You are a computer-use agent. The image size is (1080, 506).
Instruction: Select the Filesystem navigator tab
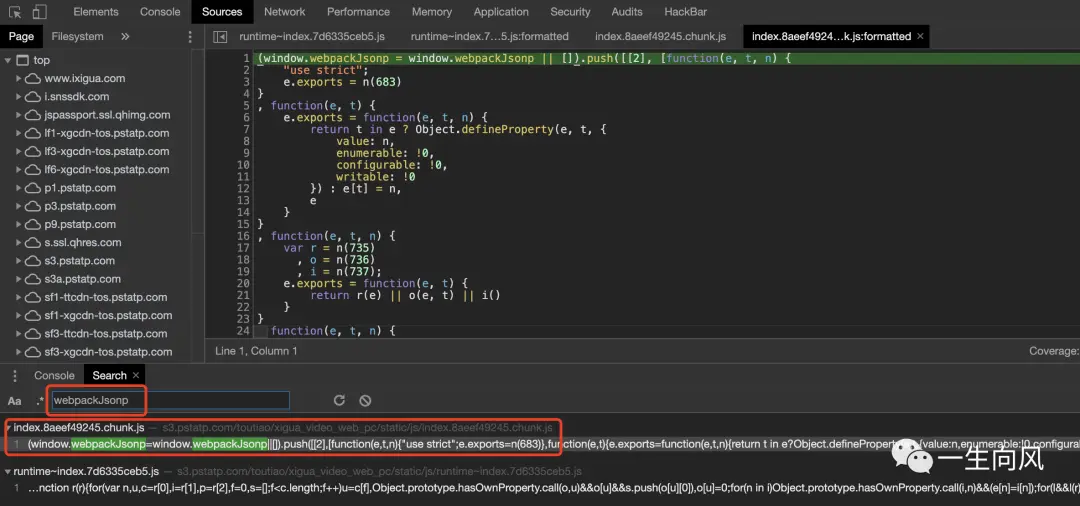click(x=77, y=36)
